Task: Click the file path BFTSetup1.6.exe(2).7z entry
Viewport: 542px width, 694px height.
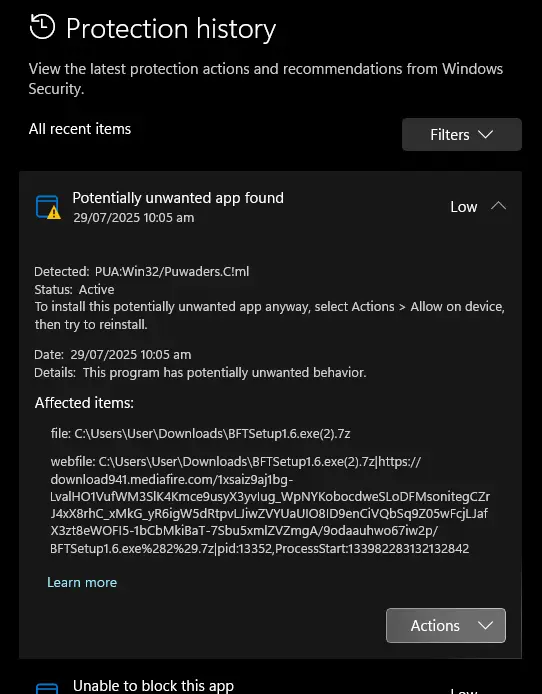Action: coord(200,433)
